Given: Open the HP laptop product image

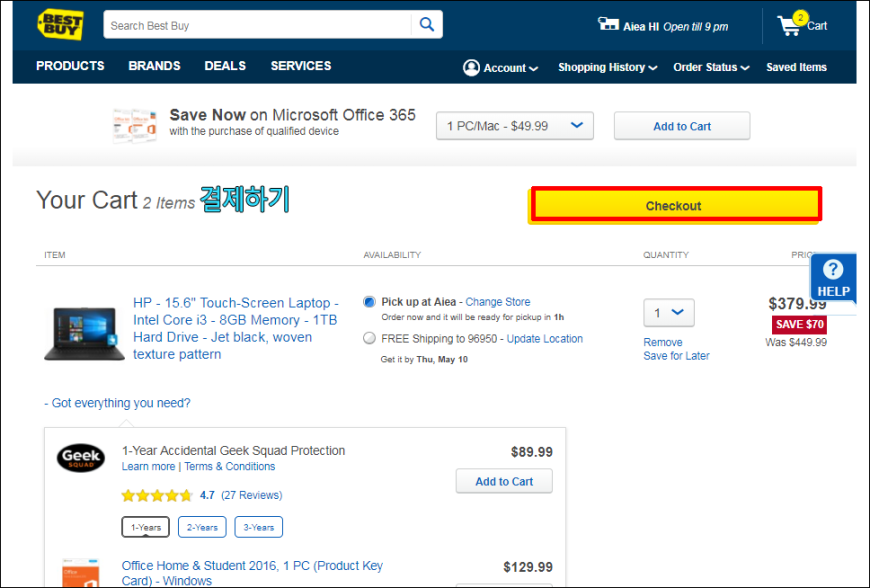Looking at the screenshot, I should click(84, 334).
